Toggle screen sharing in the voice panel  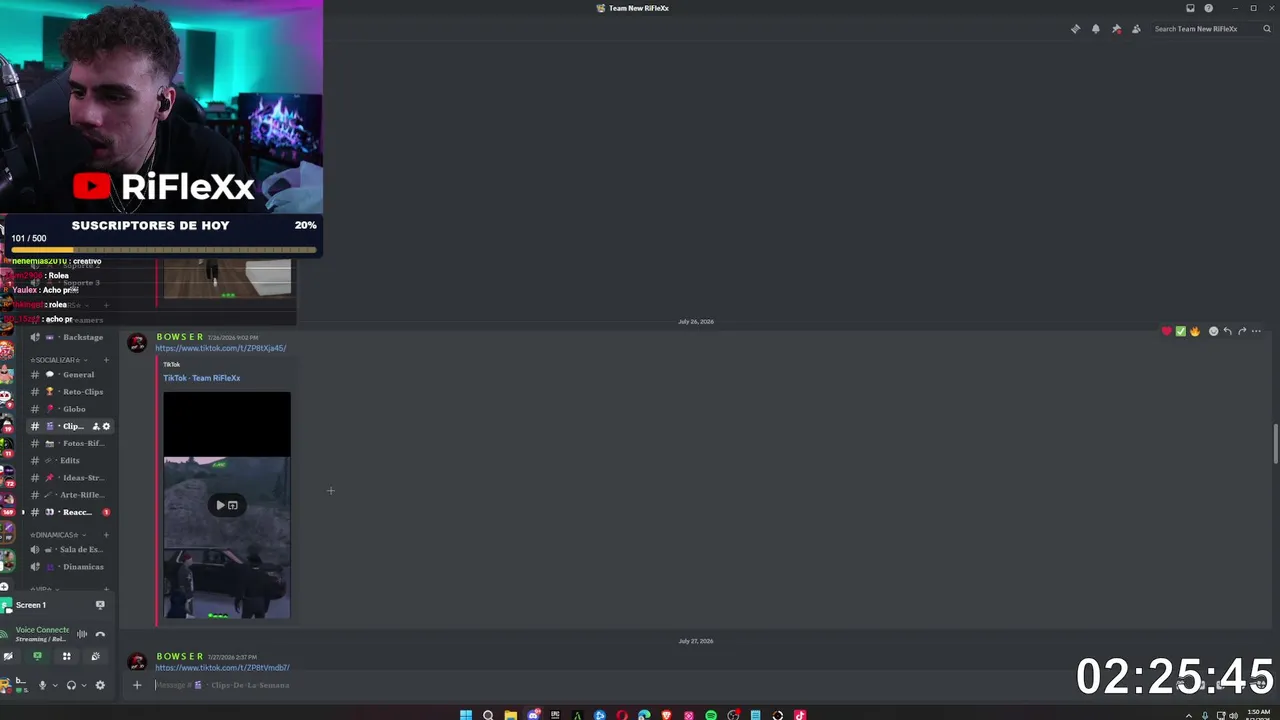pos(37,656)
